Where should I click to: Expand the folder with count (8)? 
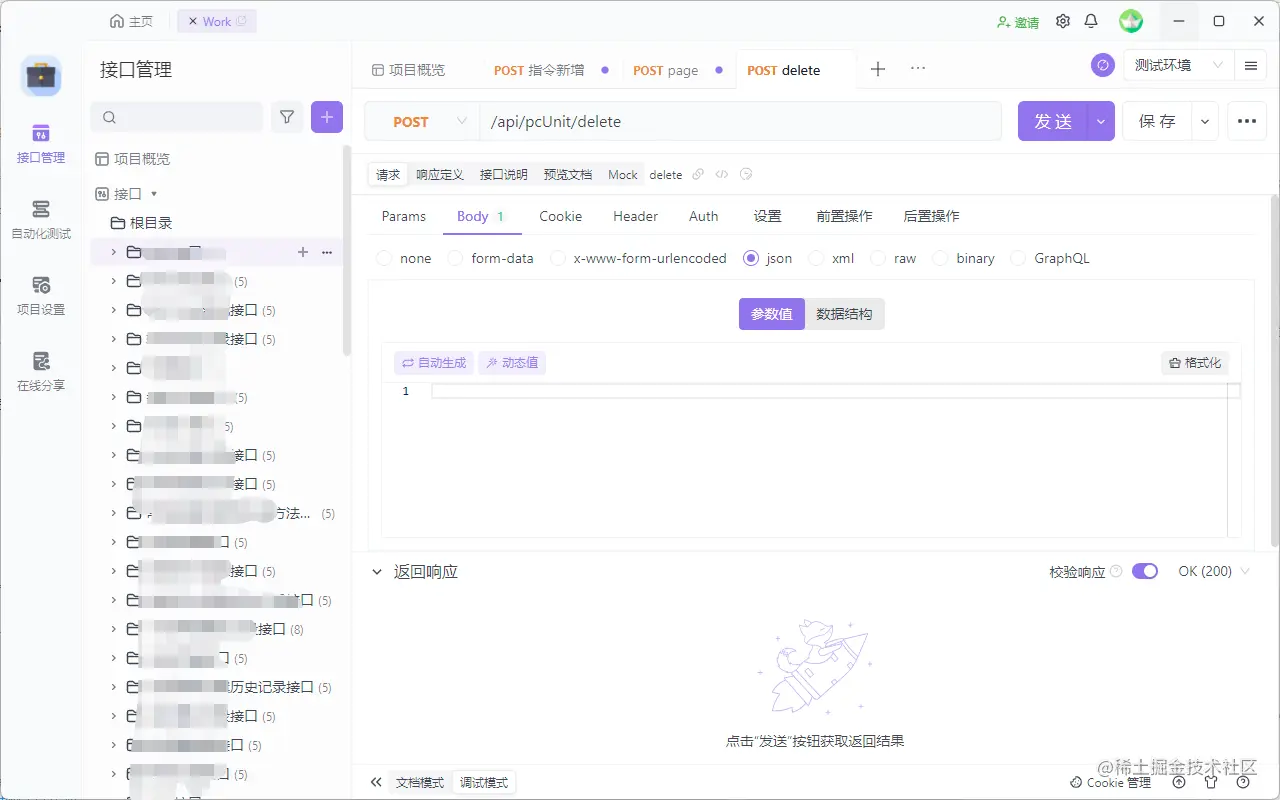tap(113, 629)
